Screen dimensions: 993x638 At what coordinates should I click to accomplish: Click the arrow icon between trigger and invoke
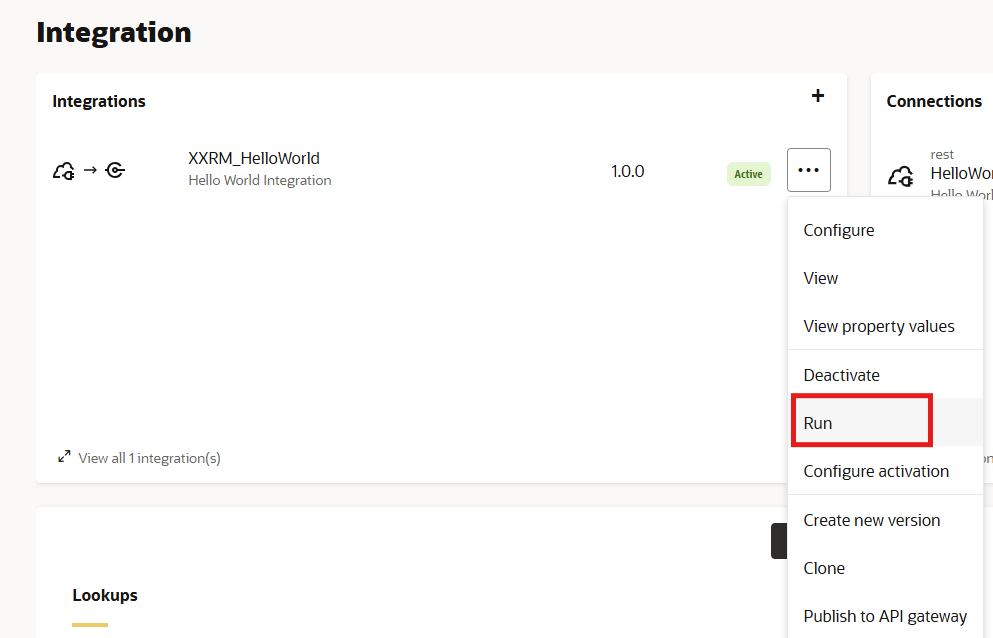click(x=90, y=170)
